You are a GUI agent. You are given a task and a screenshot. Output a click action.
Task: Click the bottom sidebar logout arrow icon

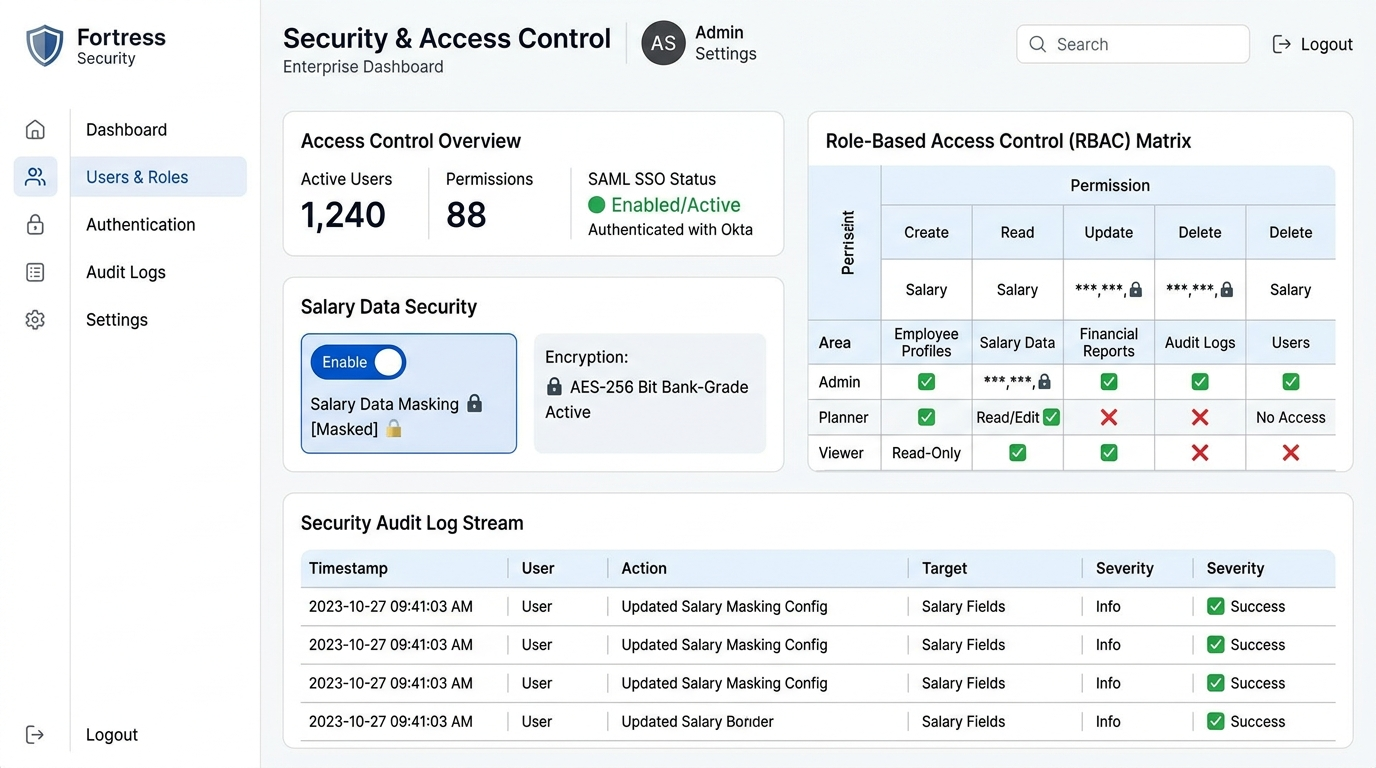click(x=35, y=735)
